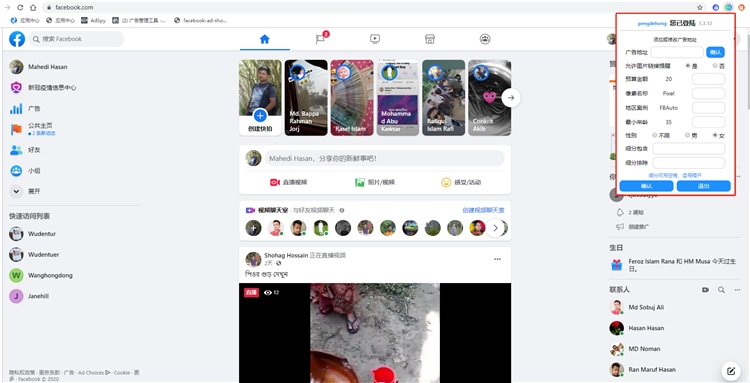Click the browser home icon

pyautogui.click(x=33, y=7)
